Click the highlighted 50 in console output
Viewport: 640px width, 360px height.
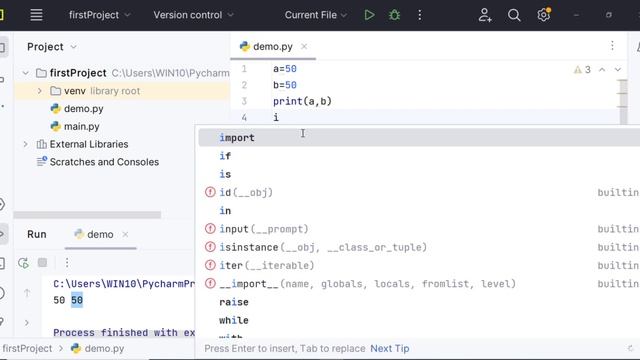(x=77, y=300)
